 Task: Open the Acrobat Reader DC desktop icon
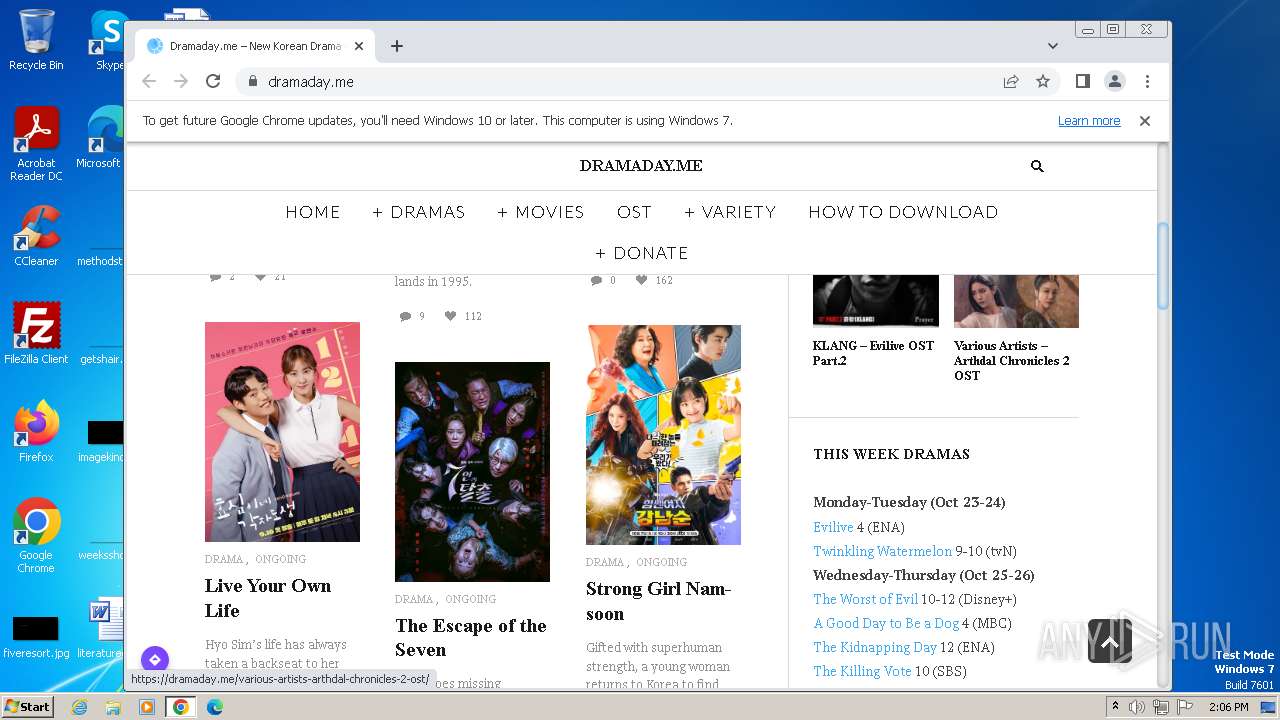pos(36,144)
